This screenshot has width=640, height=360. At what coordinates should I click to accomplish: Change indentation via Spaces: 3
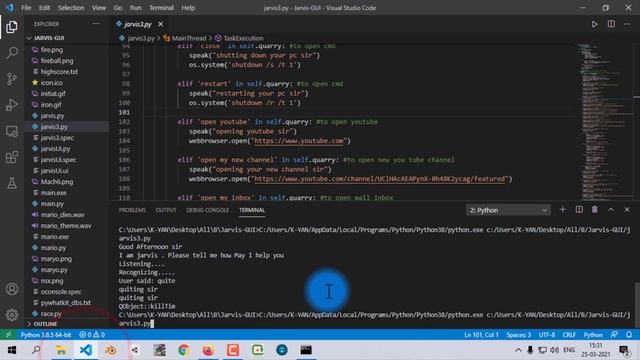tap(519, 335)
